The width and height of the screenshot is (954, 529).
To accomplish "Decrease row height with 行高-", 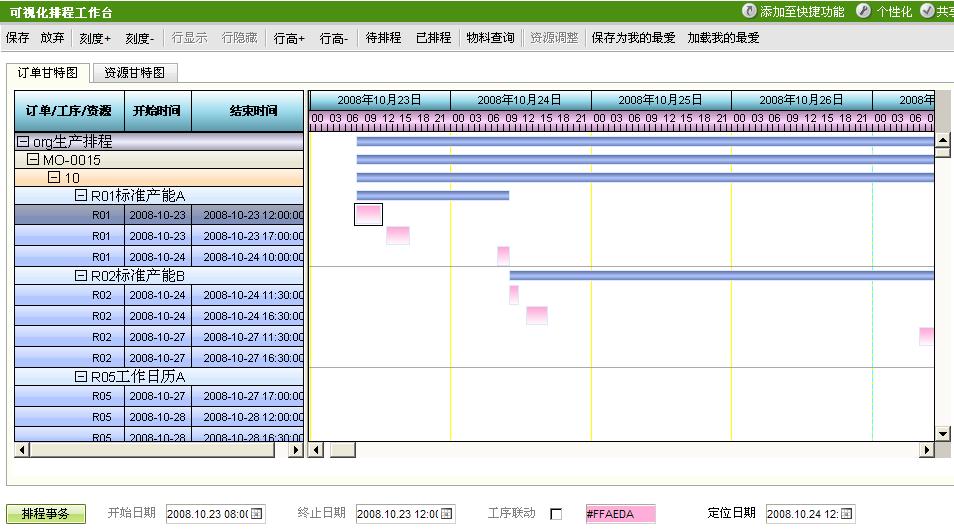I will coord(334,38).
